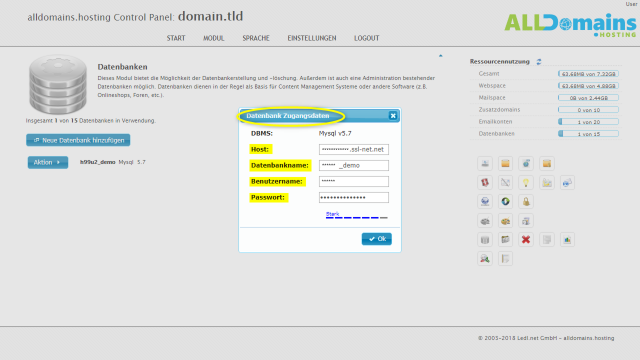Image resolution: width=640 pixels, height=360 pixels.
Task: Collapse the module description with small arrow
Action: click(x=440, y=56)
